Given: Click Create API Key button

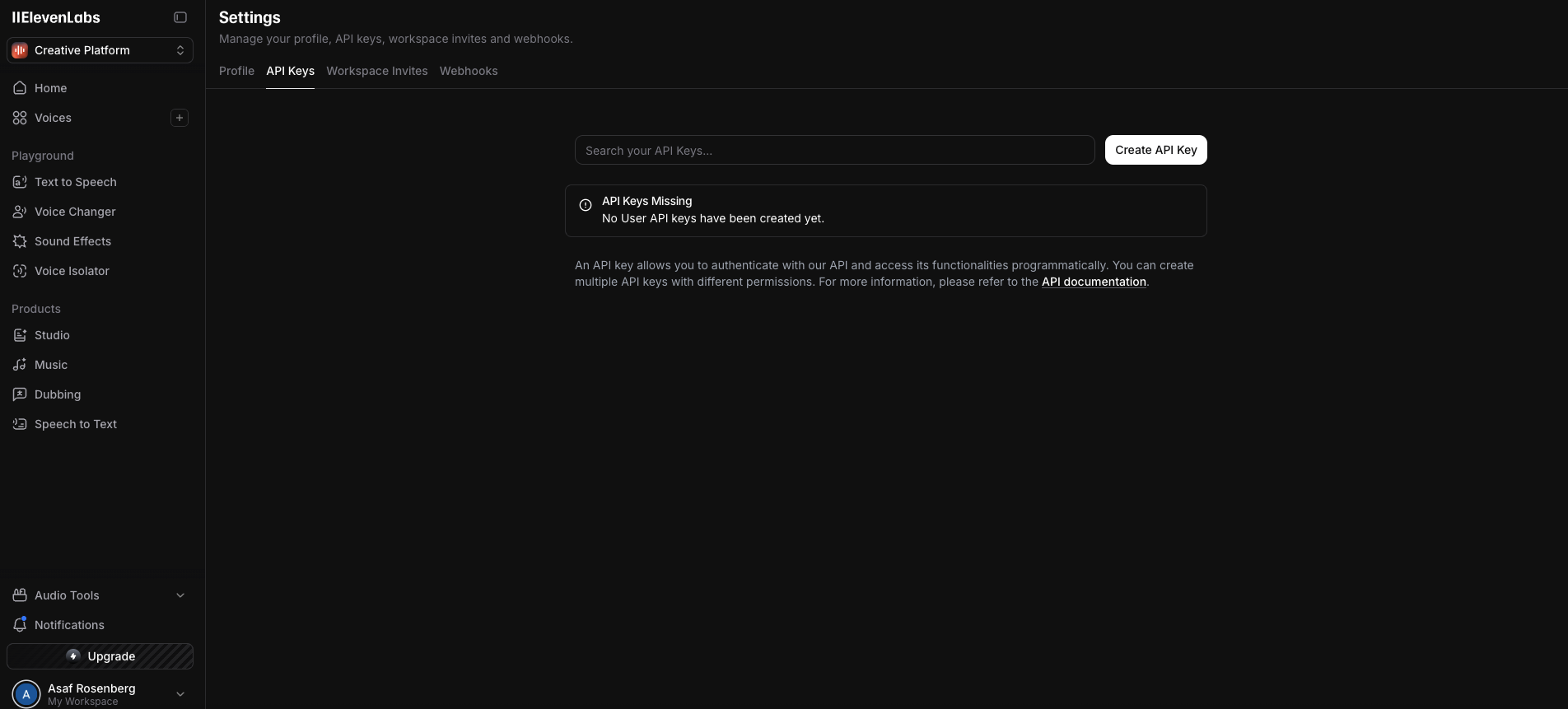Looking at the screenshot, I should point(1155,150).
